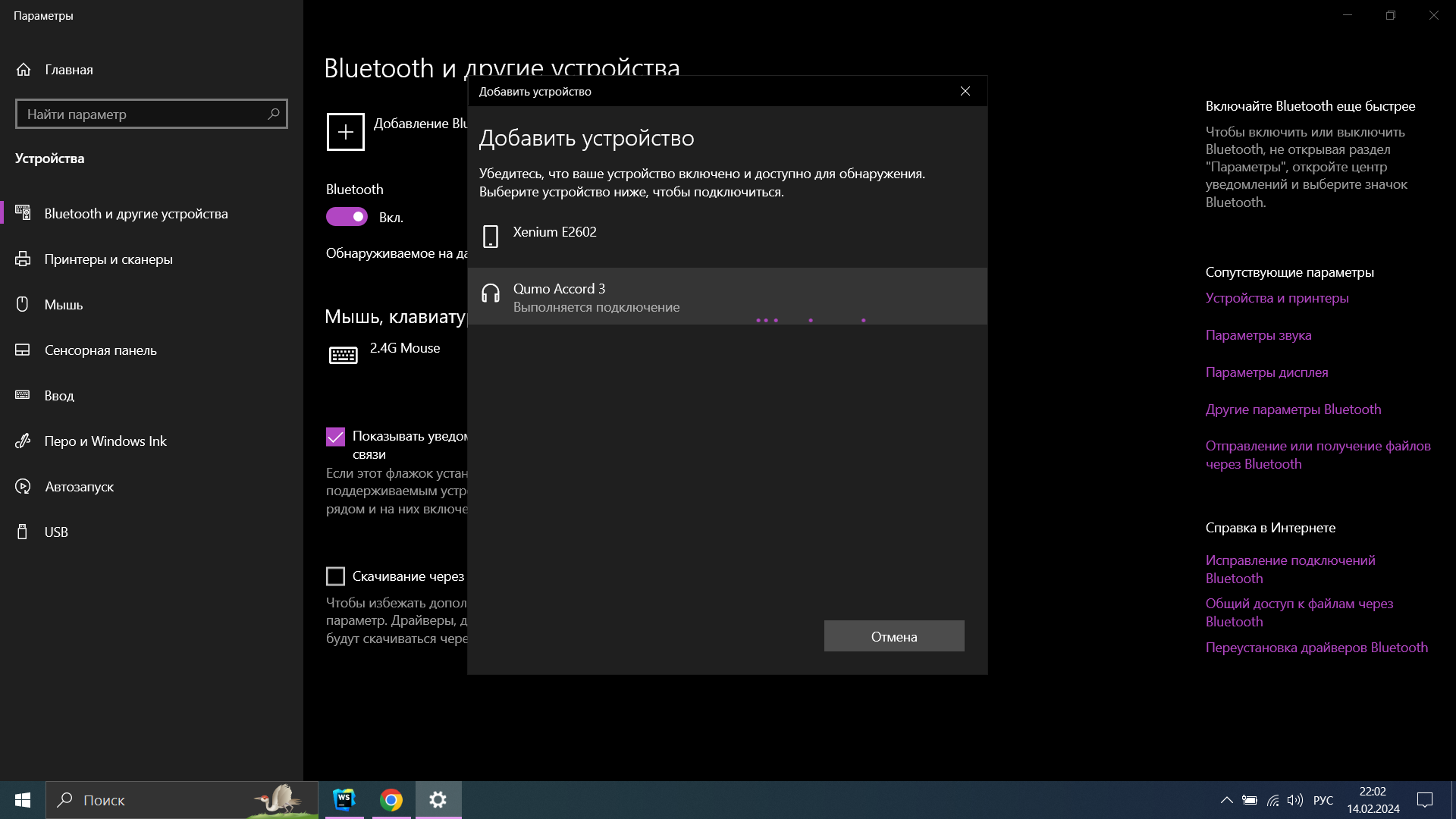This screenshot has height=819, width=1456.
Task: Show hidden tray icons chevron
Action: [x=1226, y=800]
